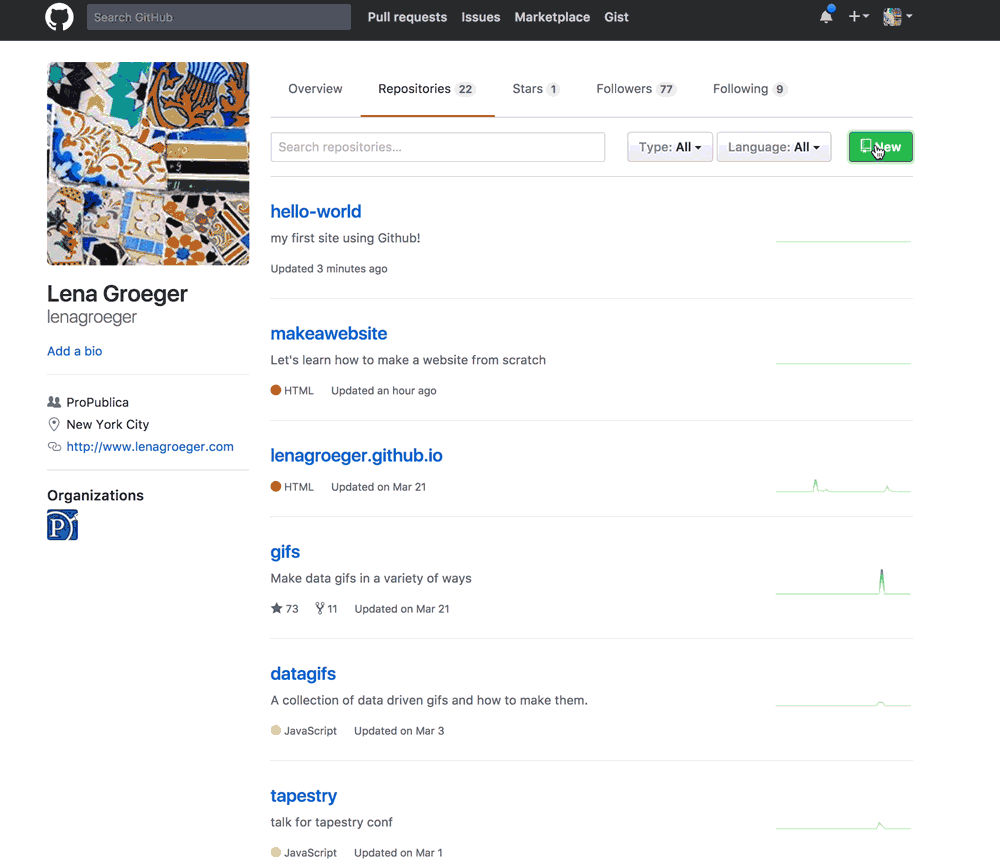Click the gifs activity sparkline graph

pos(843,582)
